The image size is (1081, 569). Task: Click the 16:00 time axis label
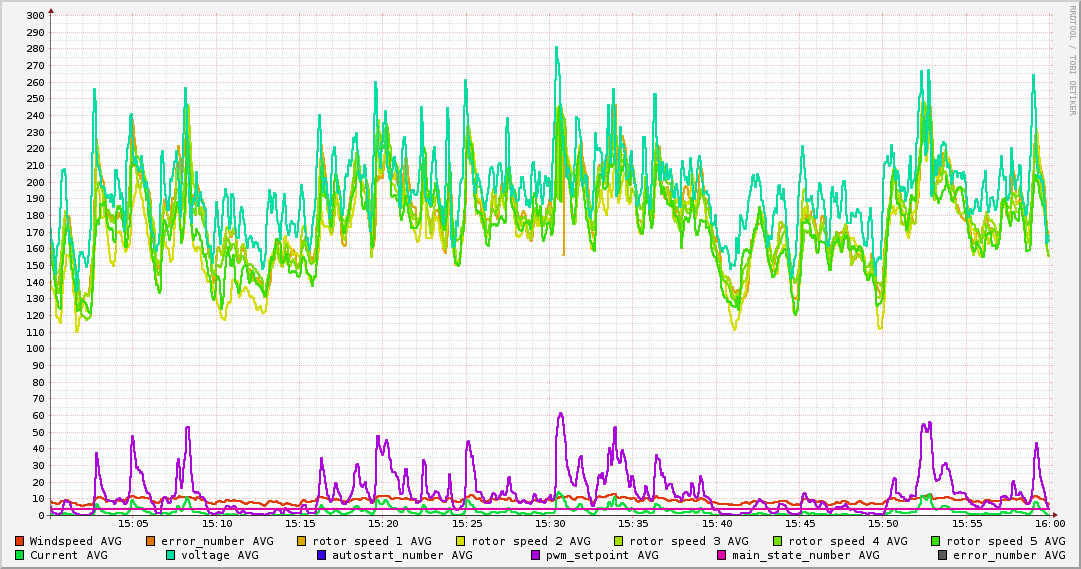point(1050,524)
